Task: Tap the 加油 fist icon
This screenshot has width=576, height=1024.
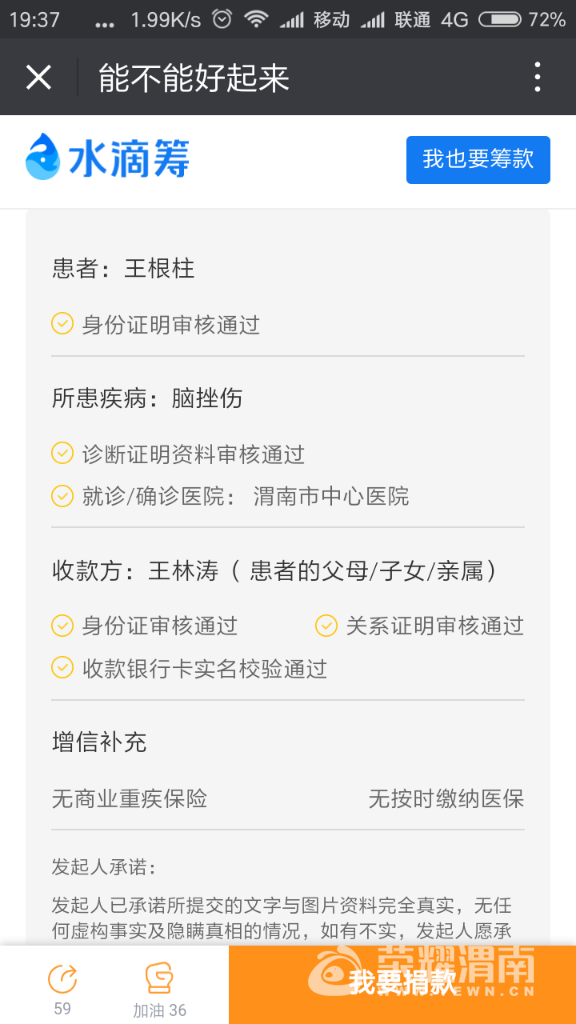Action: point(159,979)
